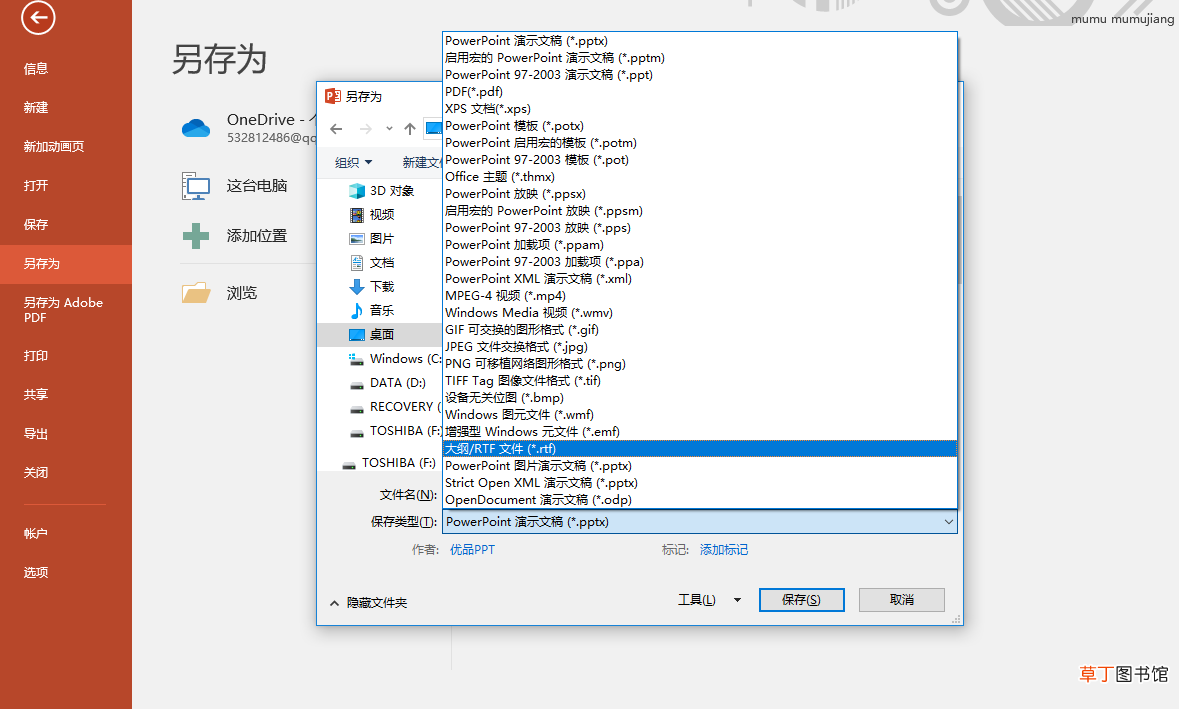This screenshot has width=1179, height=709.
Task: Click the This PC computer icon
Action: 196,186
